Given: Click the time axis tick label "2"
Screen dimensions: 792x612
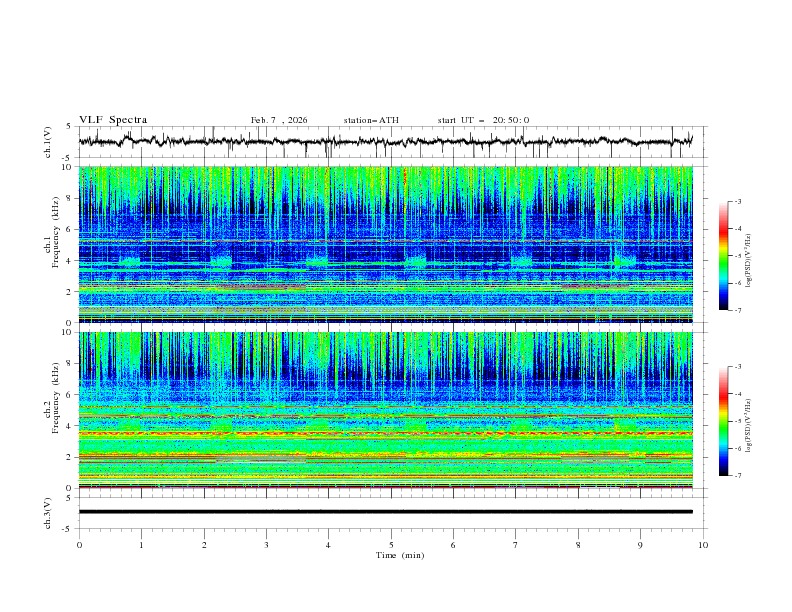Looking at the screenshot, I should point(204,545).
